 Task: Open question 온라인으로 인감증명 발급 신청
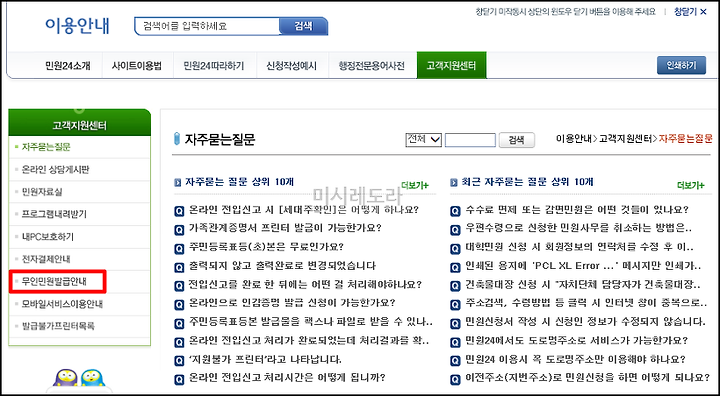pyautogui.click(x=292, y=303)
